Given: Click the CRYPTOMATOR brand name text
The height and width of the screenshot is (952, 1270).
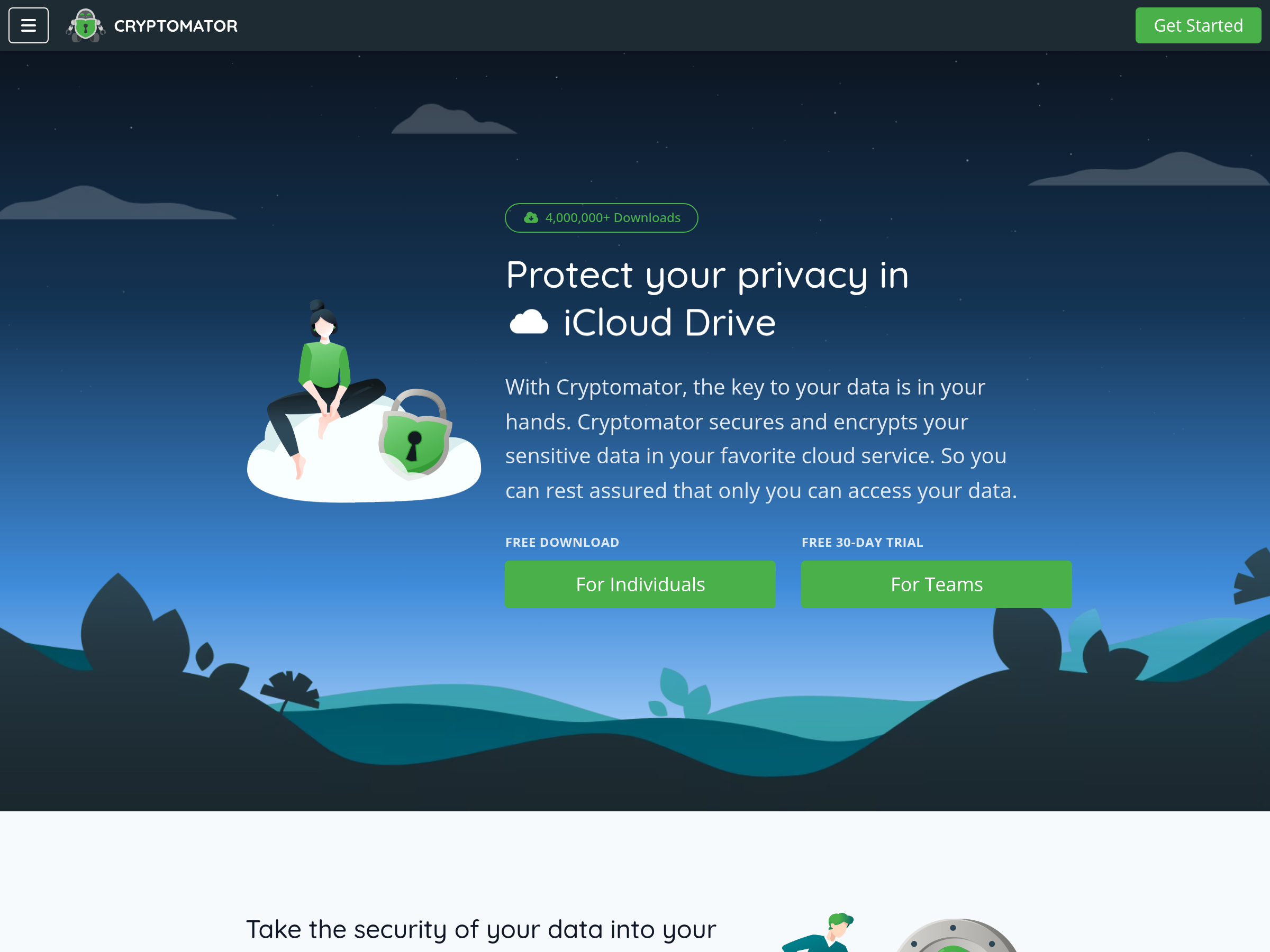Looking at the screenshot, I should [175, 26].
